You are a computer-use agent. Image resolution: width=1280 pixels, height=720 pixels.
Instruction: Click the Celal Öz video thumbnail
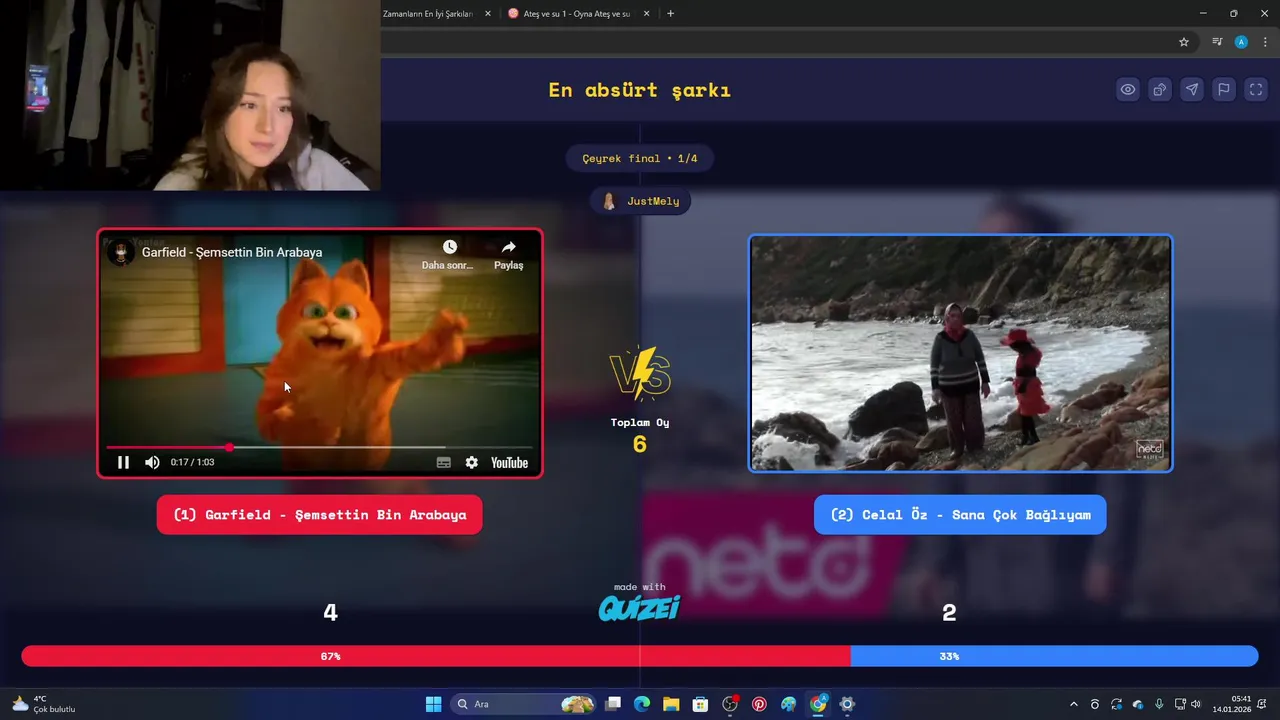[960, 353]
